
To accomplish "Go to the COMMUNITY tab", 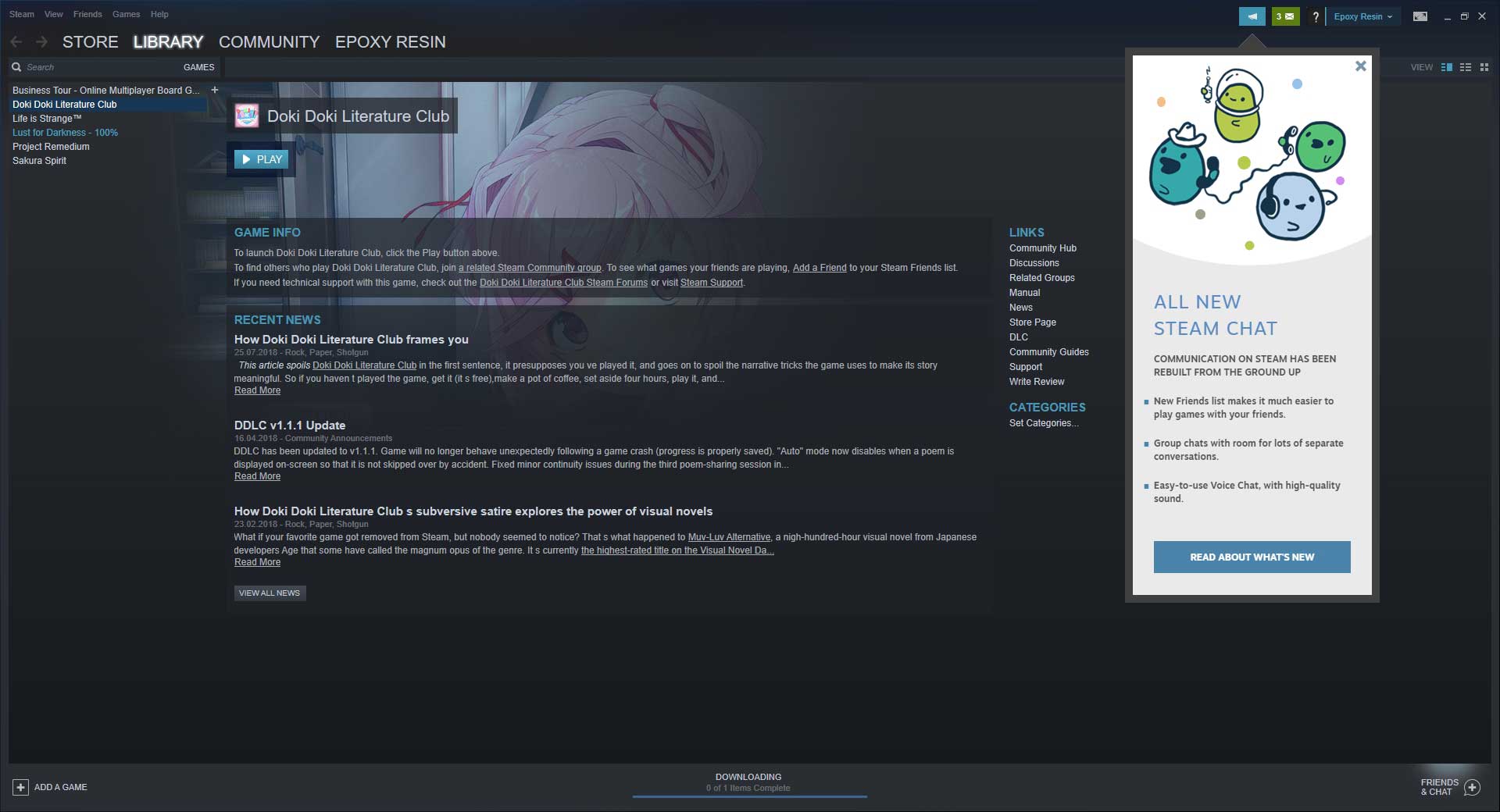I will (270, 42).
